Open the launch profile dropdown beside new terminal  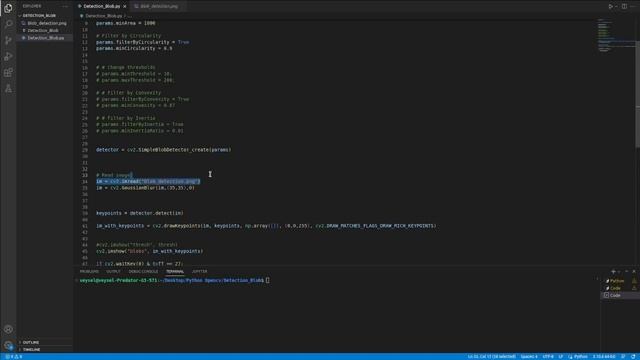(619, 271)
